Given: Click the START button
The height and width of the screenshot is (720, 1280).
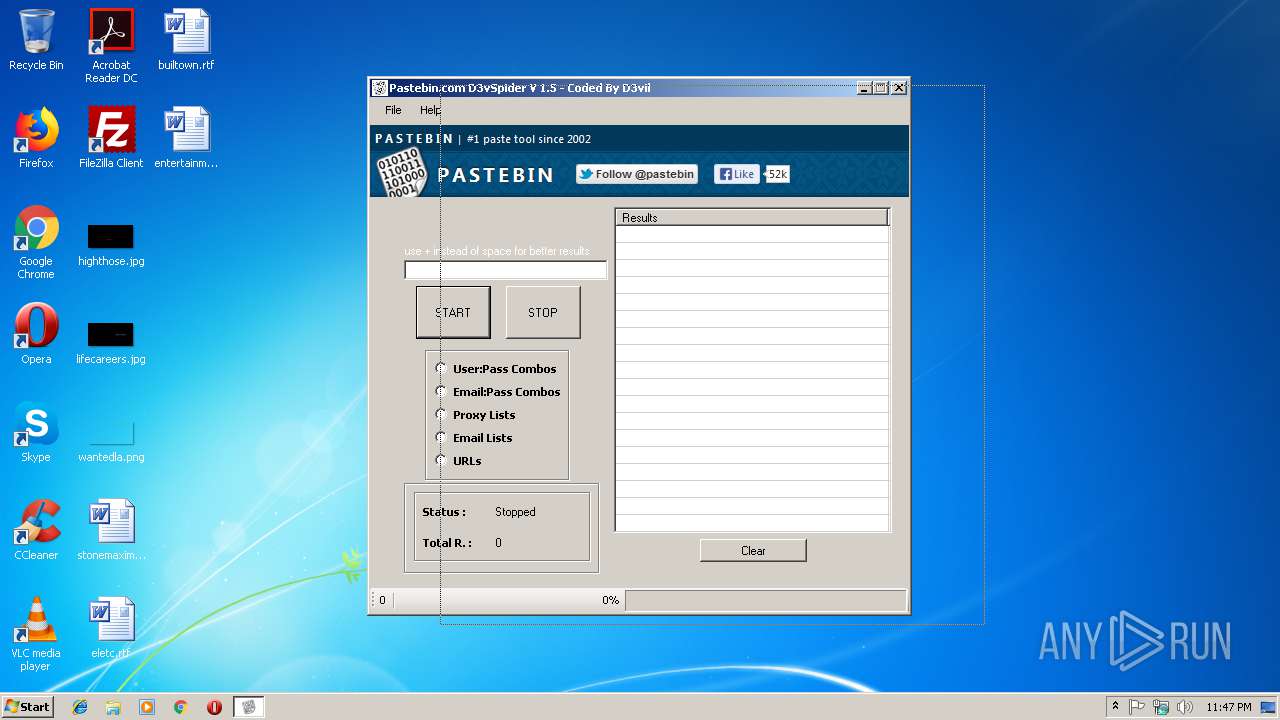Looking at the screenshot, I should (x=453, y=312).
